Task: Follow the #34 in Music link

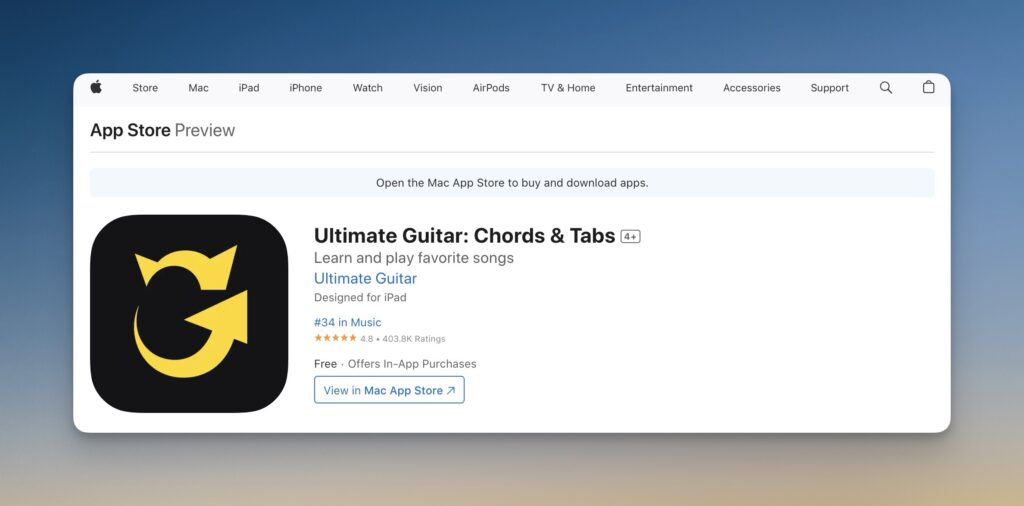Action: (x=347, y=323)
